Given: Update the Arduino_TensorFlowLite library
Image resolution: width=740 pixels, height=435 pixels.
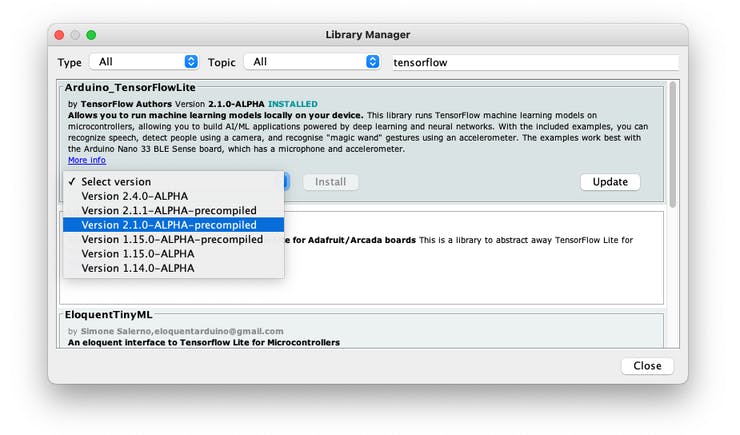Looking at the screenshot, I should [610, 182].
